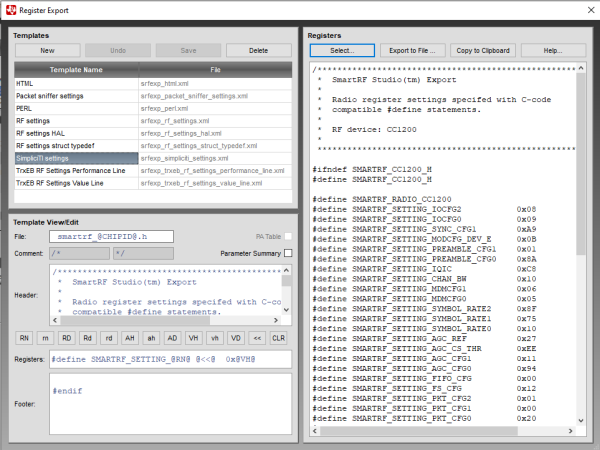The height and width of the screenshot is (450, 600).
Task: Open the Help... button
Action: (x=553, y=51)
